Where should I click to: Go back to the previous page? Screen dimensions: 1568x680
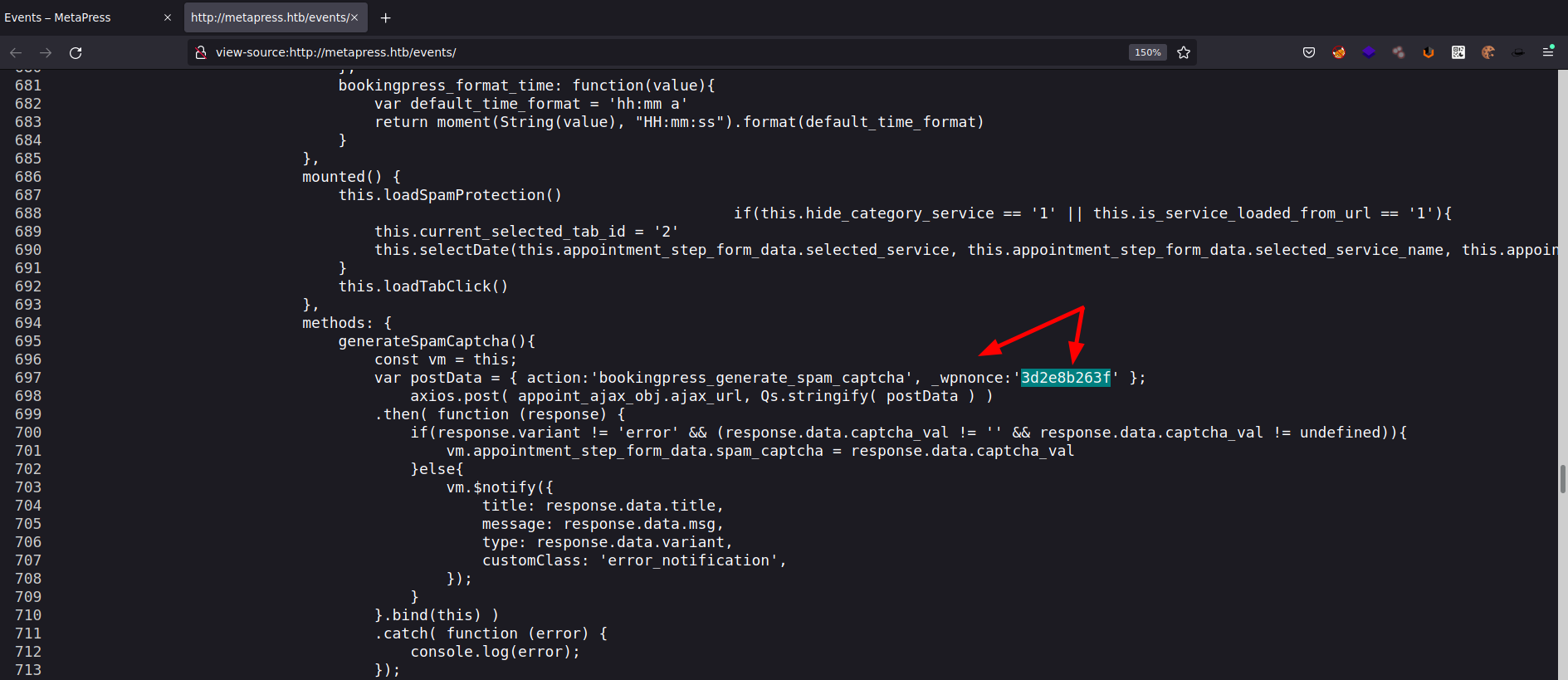[x=16, y=52]
